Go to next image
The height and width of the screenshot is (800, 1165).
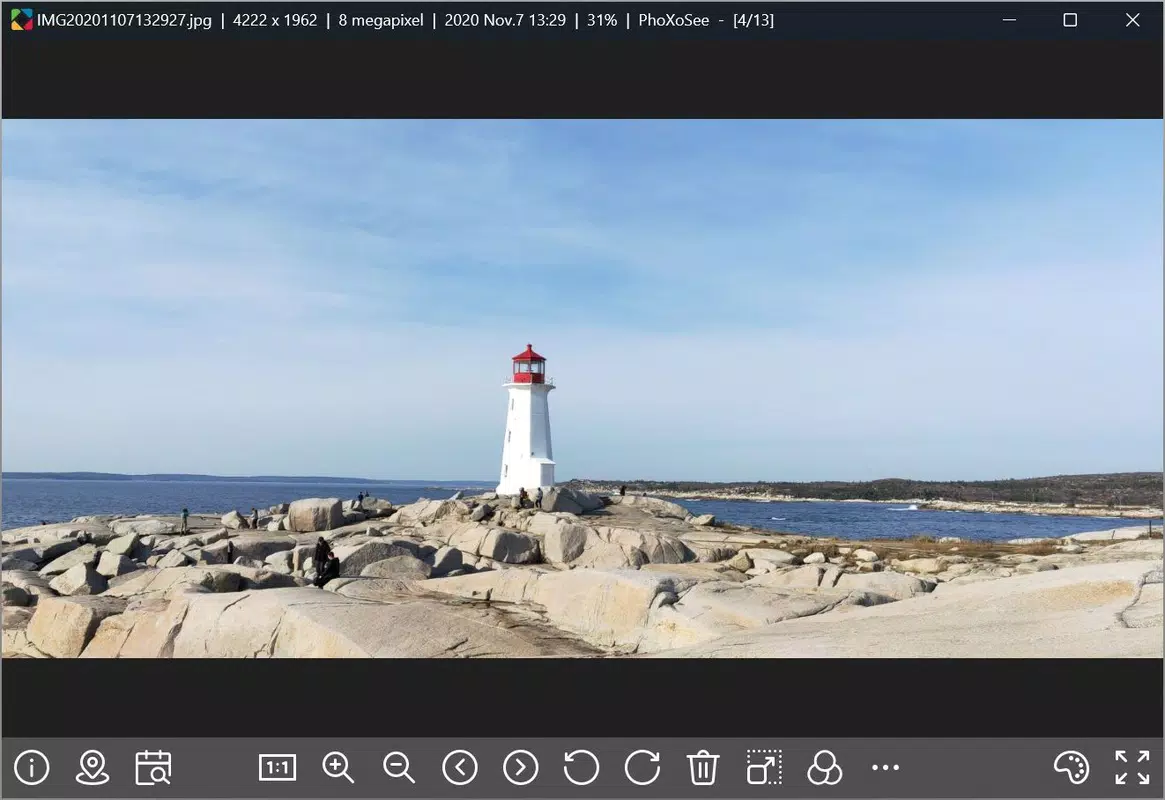[521, 767]
